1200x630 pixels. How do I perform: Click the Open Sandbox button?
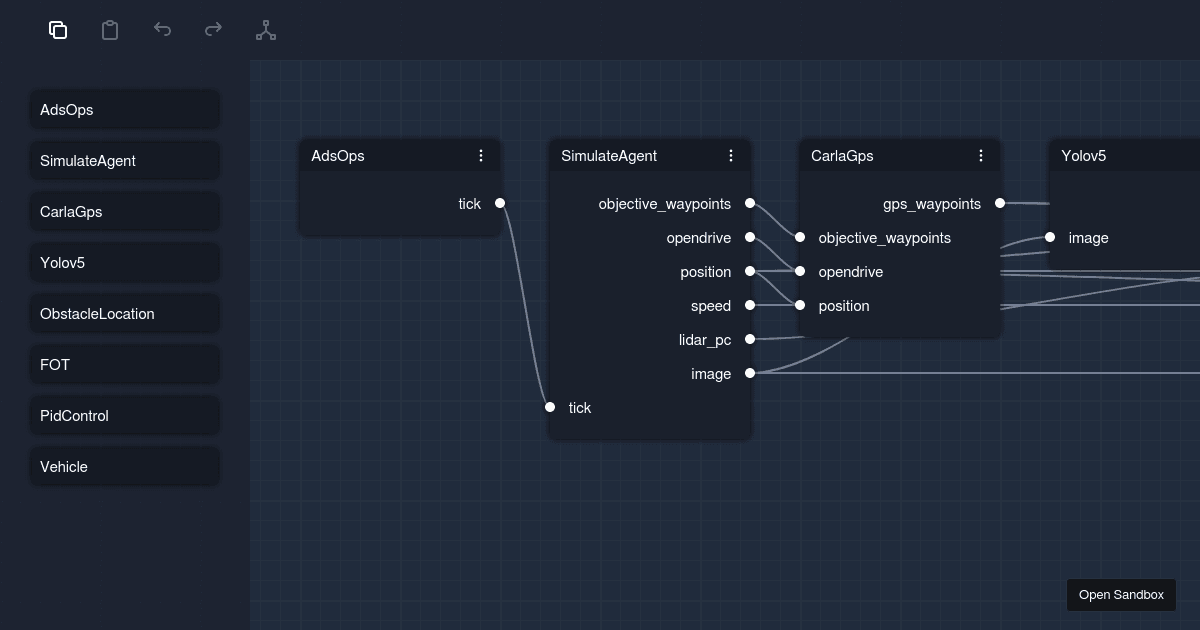(x=1121, y=594)
